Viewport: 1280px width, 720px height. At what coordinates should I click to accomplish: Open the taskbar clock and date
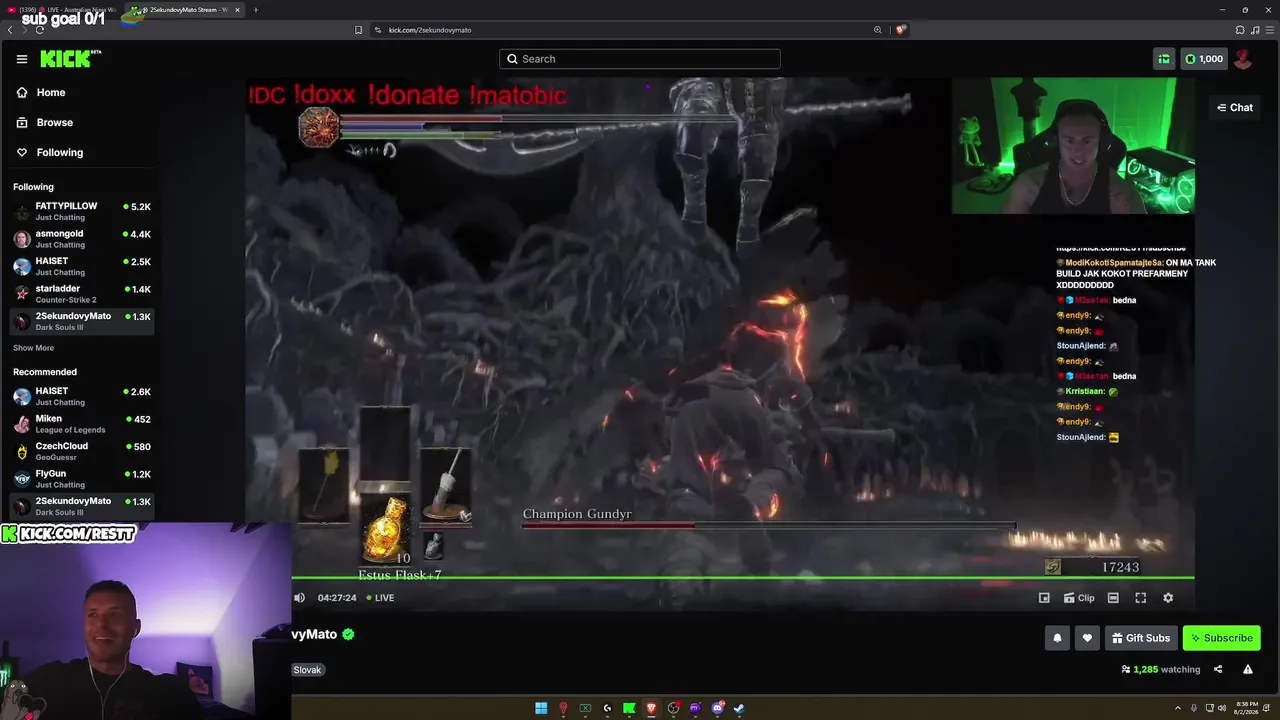[1246, 707]
